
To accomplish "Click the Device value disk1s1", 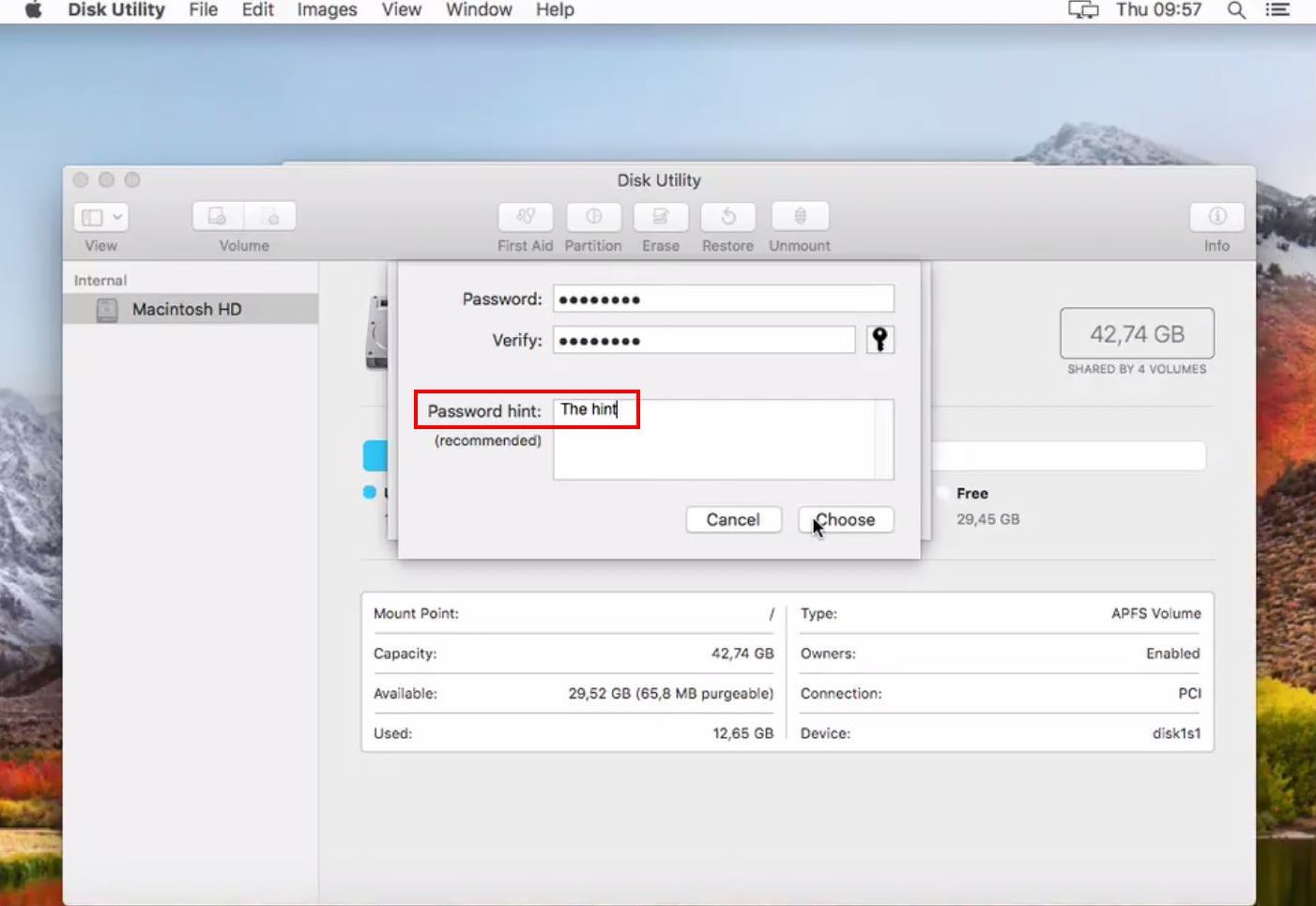I will tap(1176, 733).
